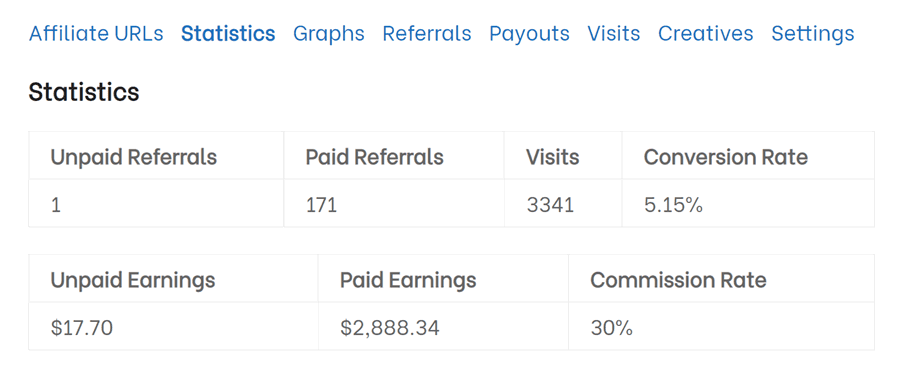The width and height of the screenshot is (900, 373).
Task: Switch to the Graphs tab
Action: (328, 34)
